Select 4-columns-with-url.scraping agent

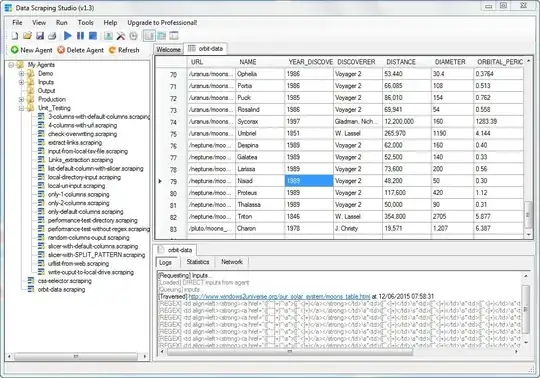[82, 125]
